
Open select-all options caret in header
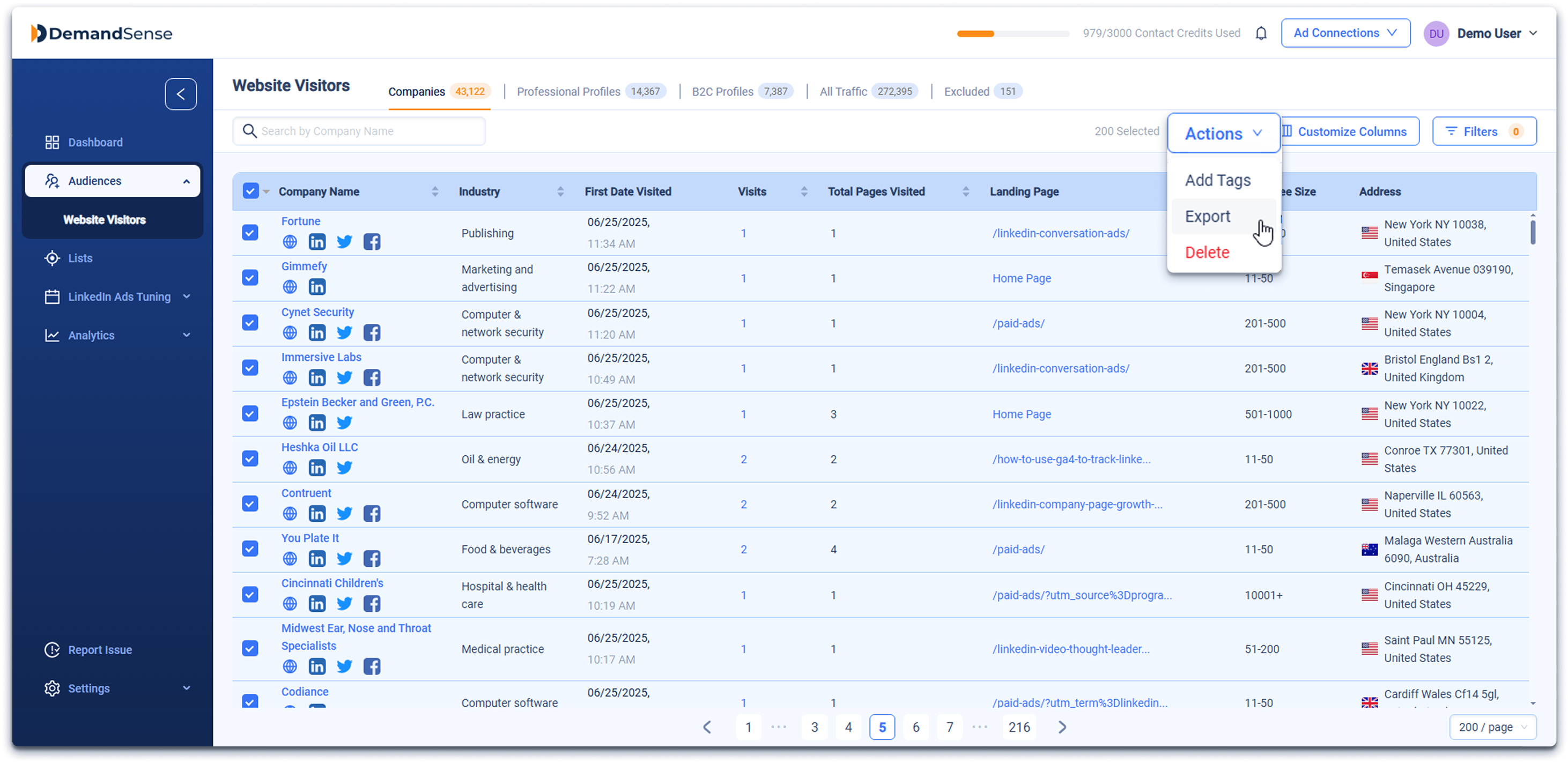266,191
